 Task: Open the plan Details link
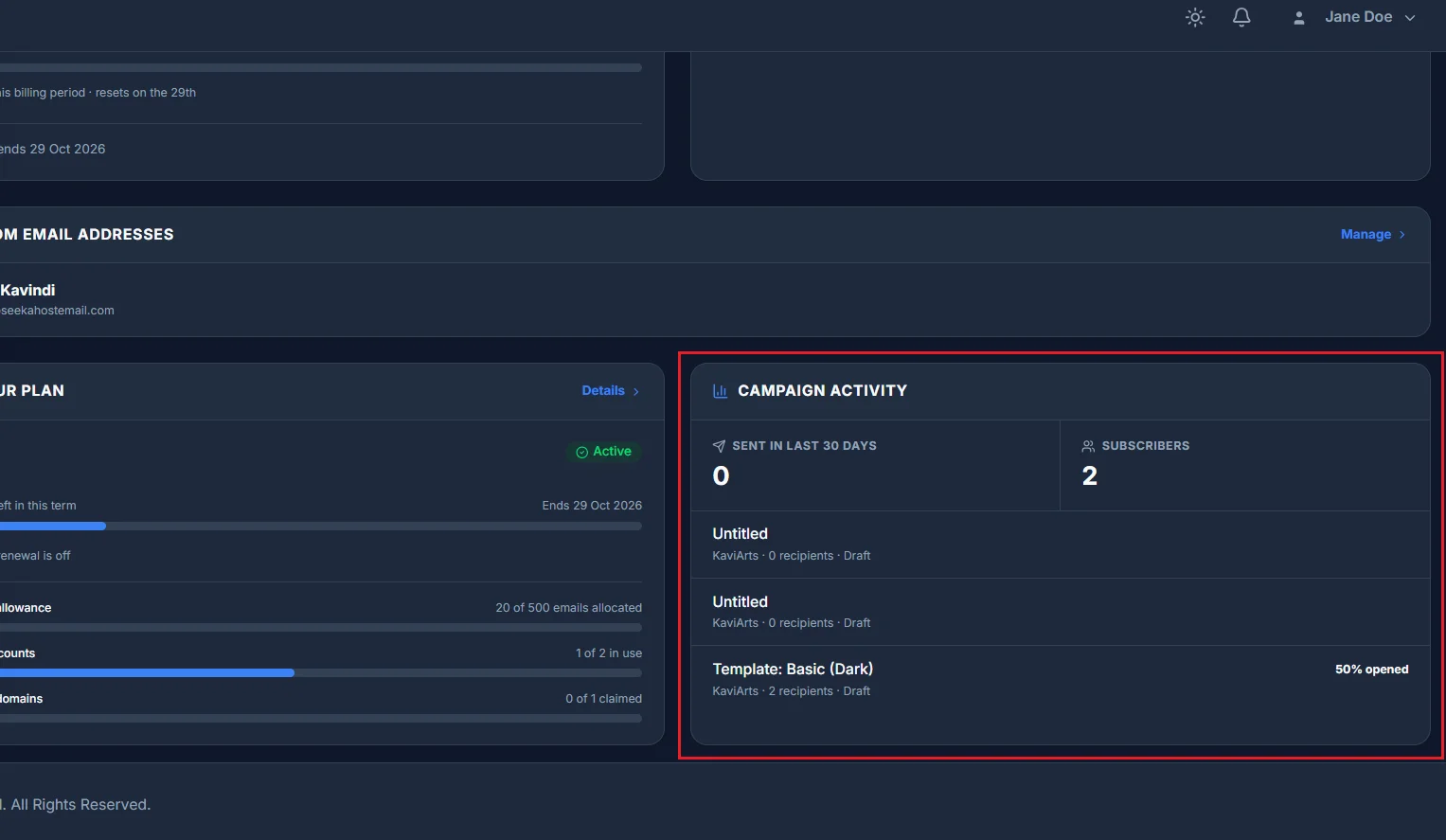[x=603, y=390]
